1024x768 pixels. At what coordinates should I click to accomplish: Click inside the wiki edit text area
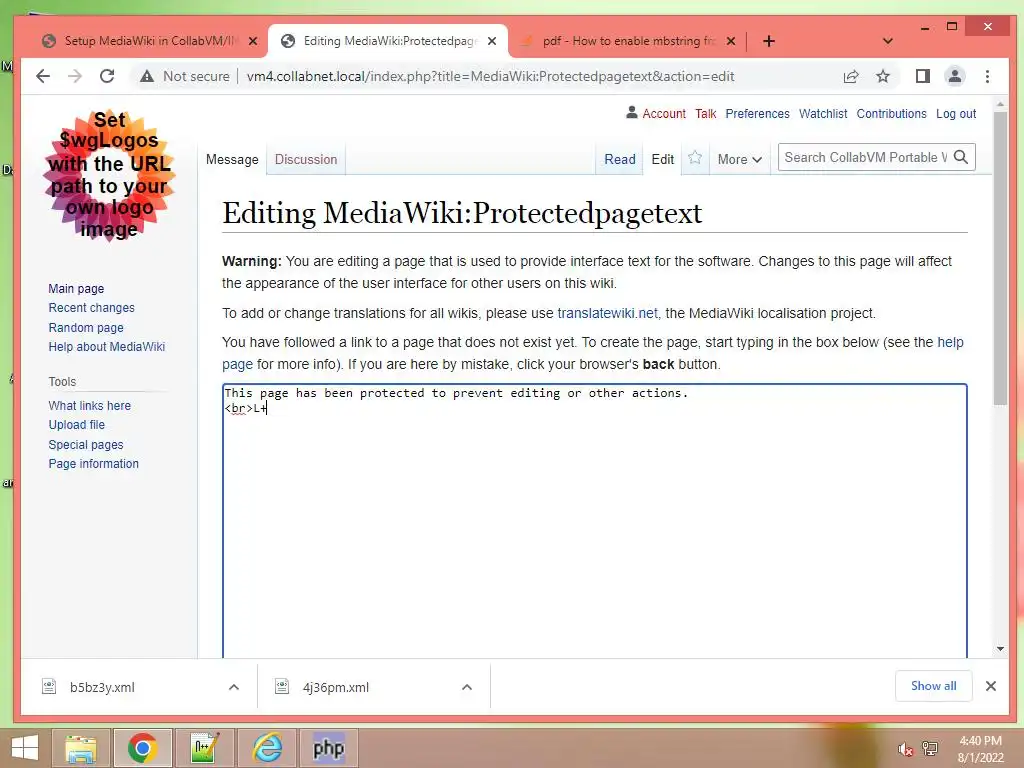tap(594, 522)
